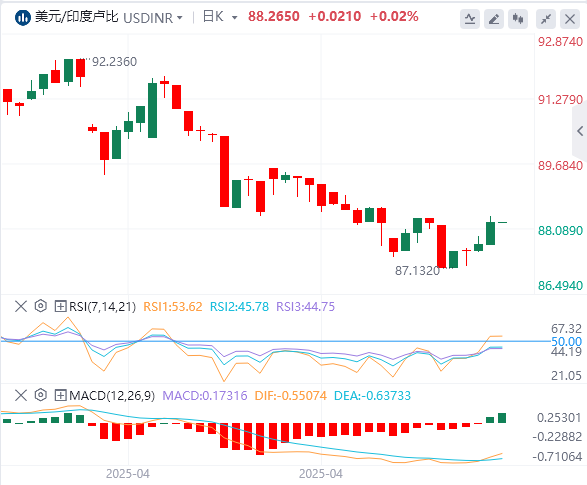Click the collapse fullscreen arrows icon
Image resolution: width=587 pixels, height=485 pixels.
coord(546,19)
